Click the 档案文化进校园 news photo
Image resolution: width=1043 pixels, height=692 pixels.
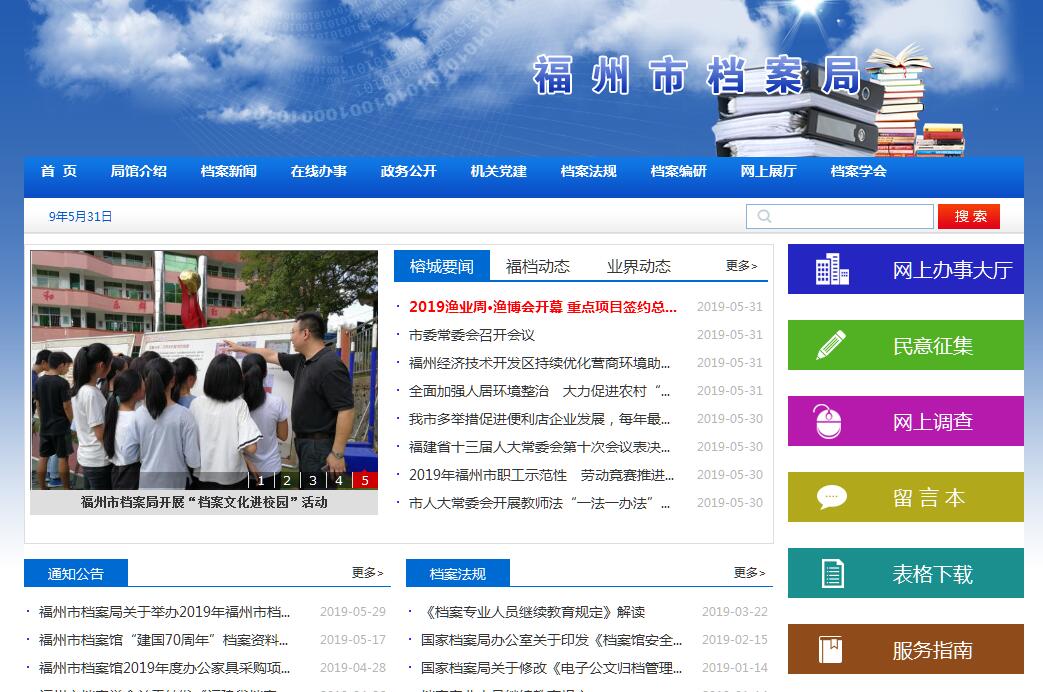click(x=204, y=370)
